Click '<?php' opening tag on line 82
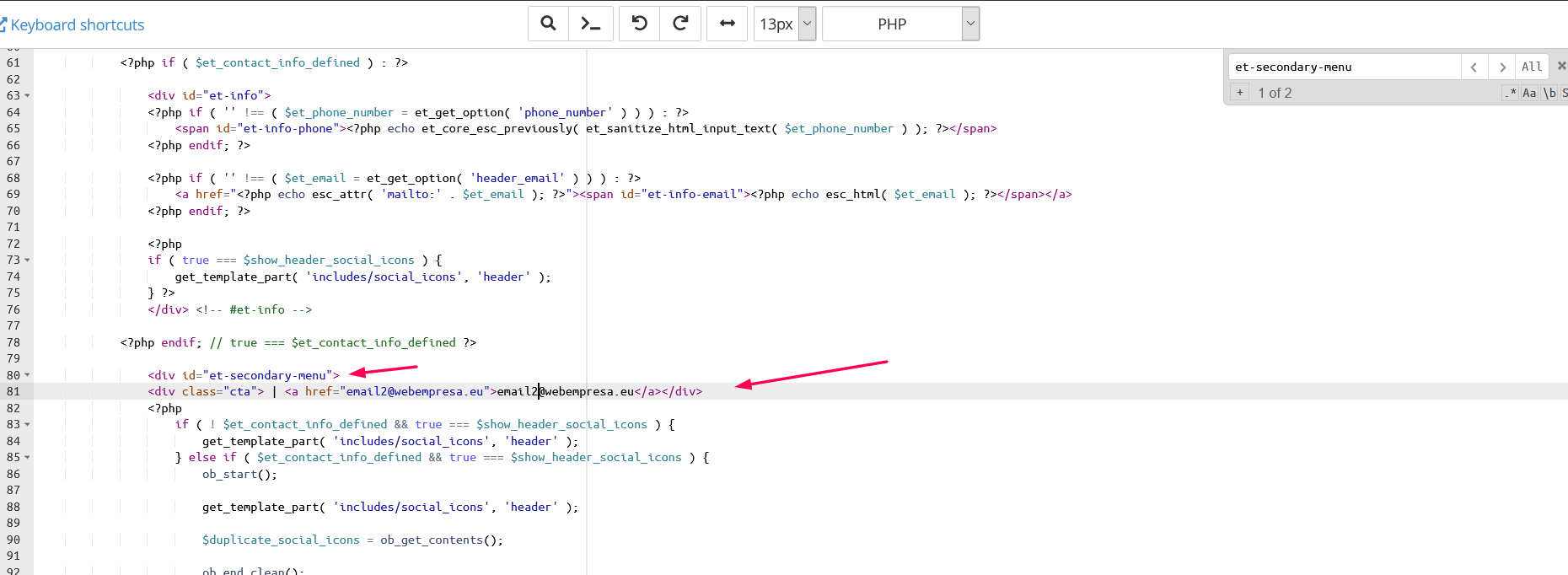1568x575 pixels. click(165, 408)
